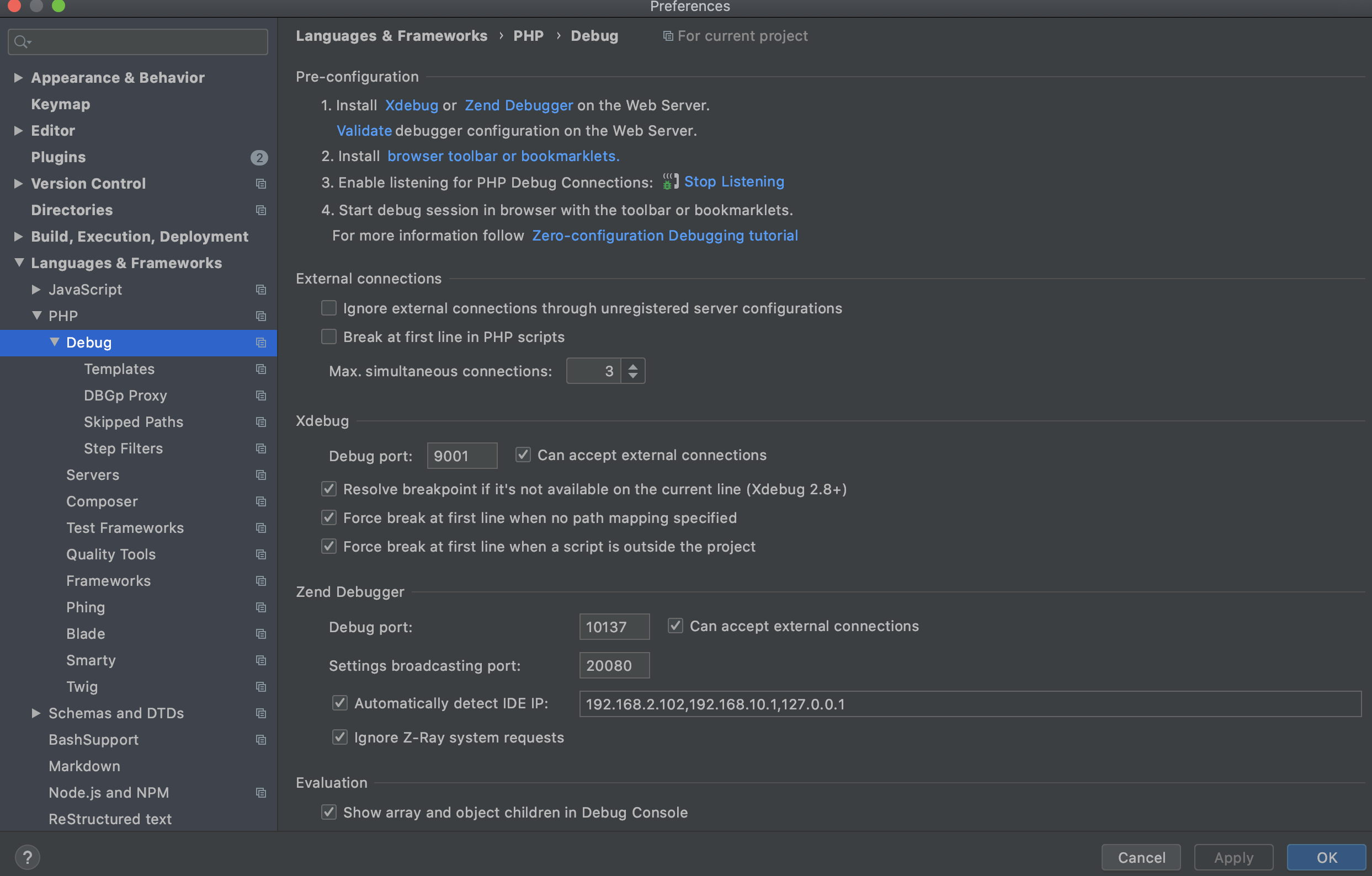
Task: Click project-level icon beside Version Control
Action: click(x=261, y=184)
